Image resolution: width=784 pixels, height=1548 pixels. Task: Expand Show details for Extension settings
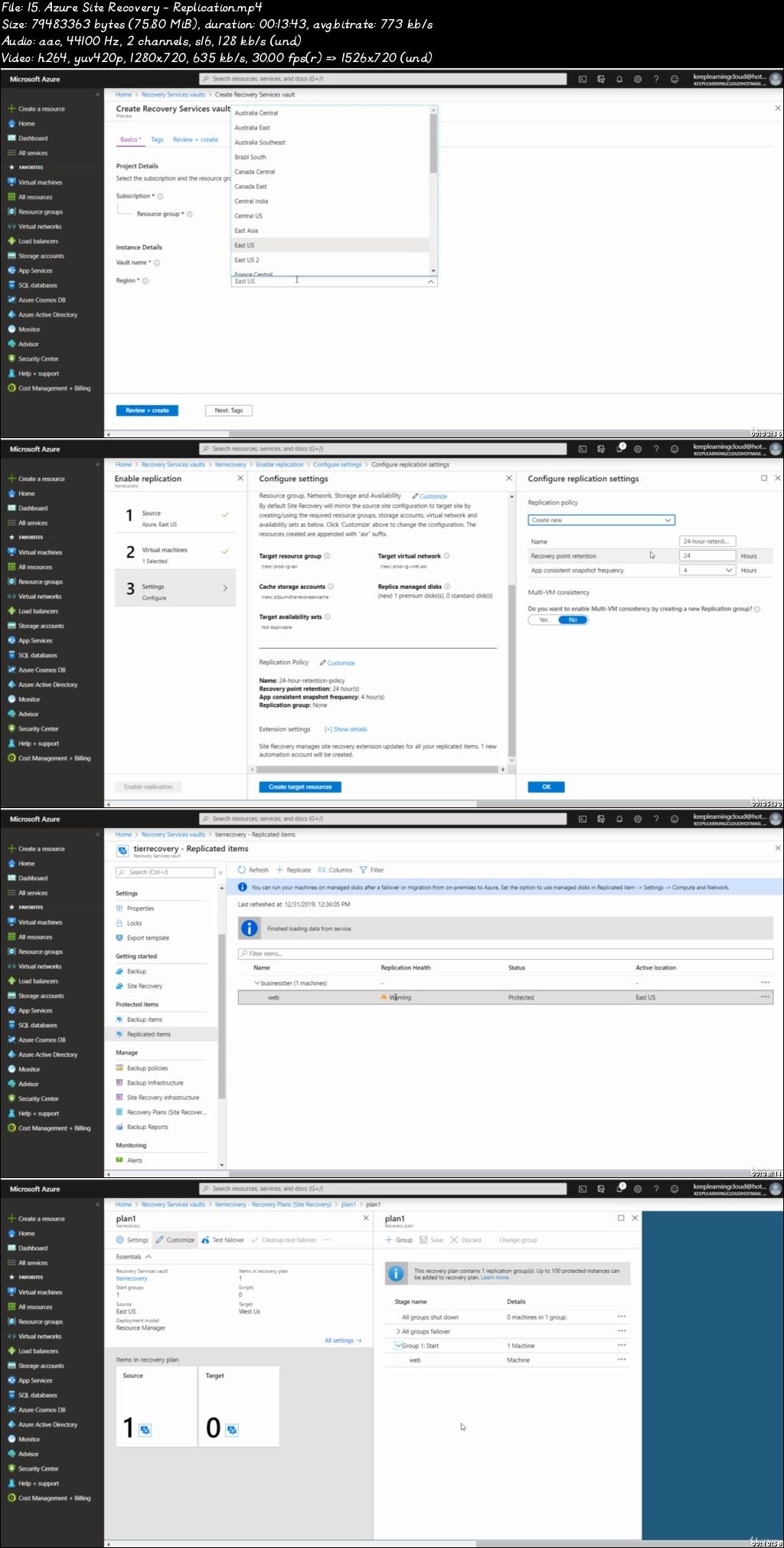coord(346,729)
